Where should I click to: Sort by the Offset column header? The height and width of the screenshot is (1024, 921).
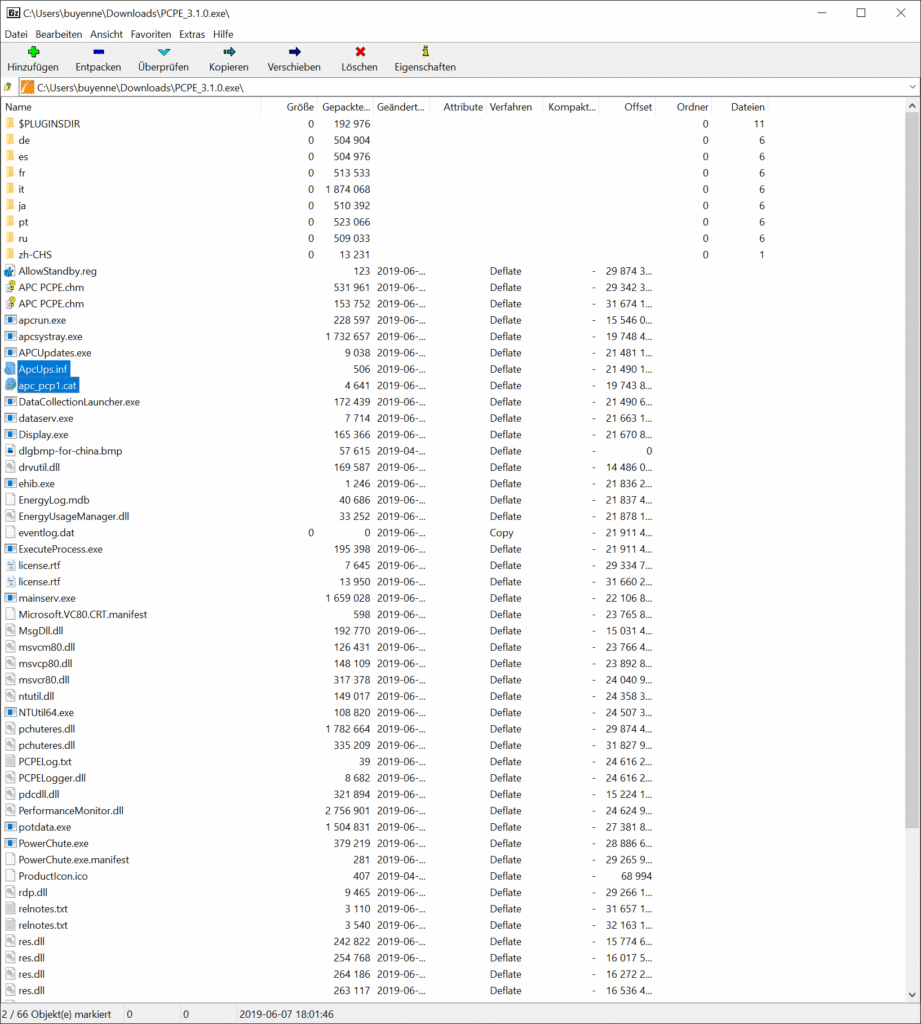[x=637, y=107]
